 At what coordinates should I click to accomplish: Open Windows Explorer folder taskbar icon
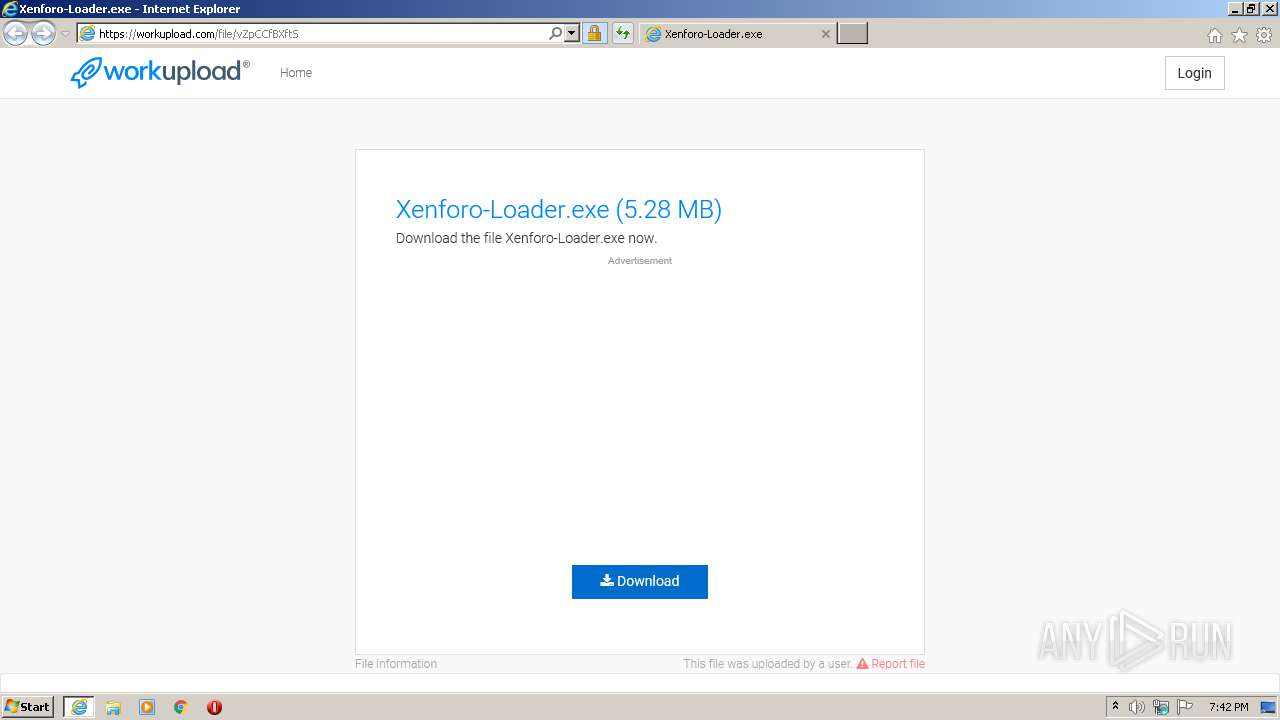[x=113, y=707]
